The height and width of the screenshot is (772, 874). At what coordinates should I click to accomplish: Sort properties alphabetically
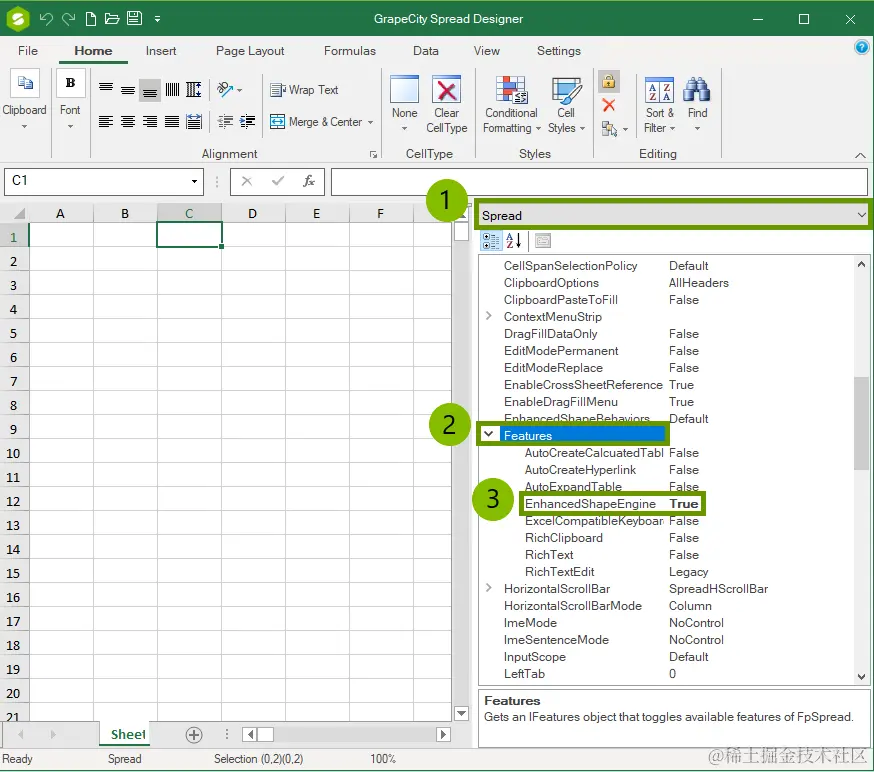coord(513,241)
